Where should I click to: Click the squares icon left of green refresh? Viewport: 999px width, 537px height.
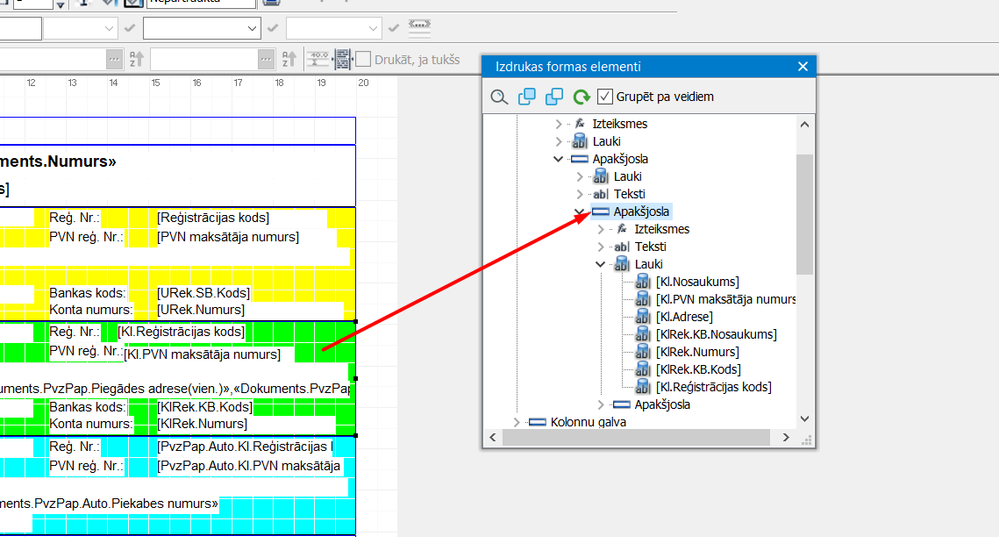click(x=554, y=97)
